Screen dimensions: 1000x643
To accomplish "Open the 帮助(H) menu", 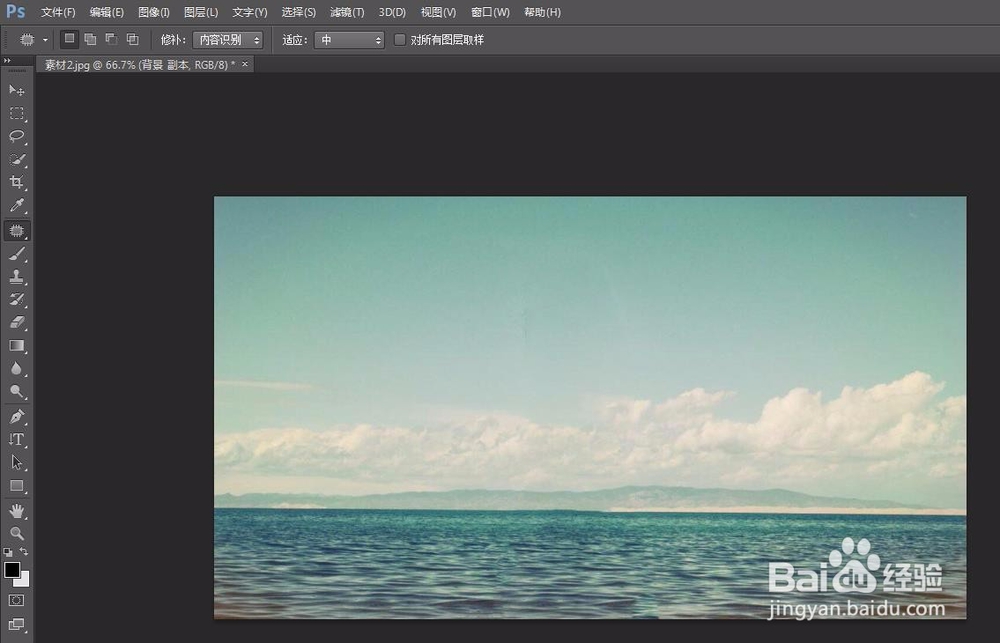I will pyautogui.click(x=542, y=12).
